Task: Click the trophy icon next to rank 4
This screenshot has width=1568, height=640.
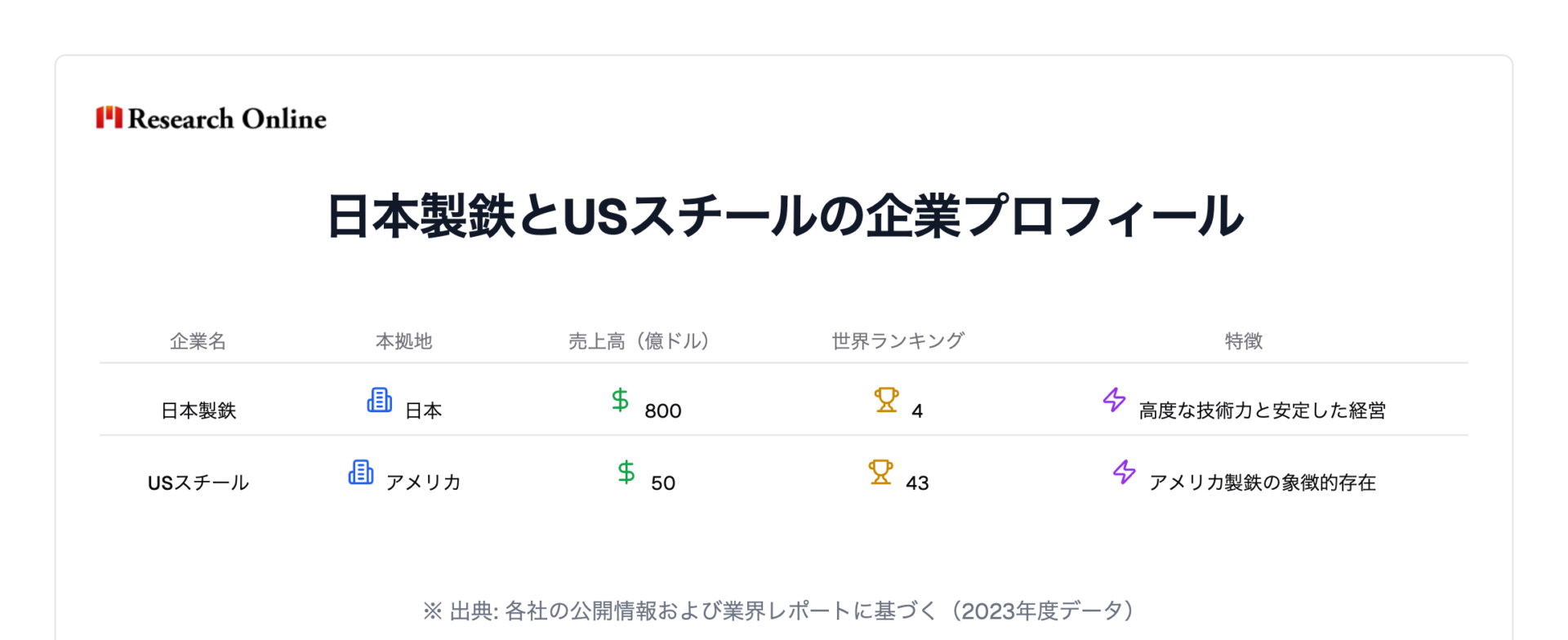Action: [x=886, y=400]
